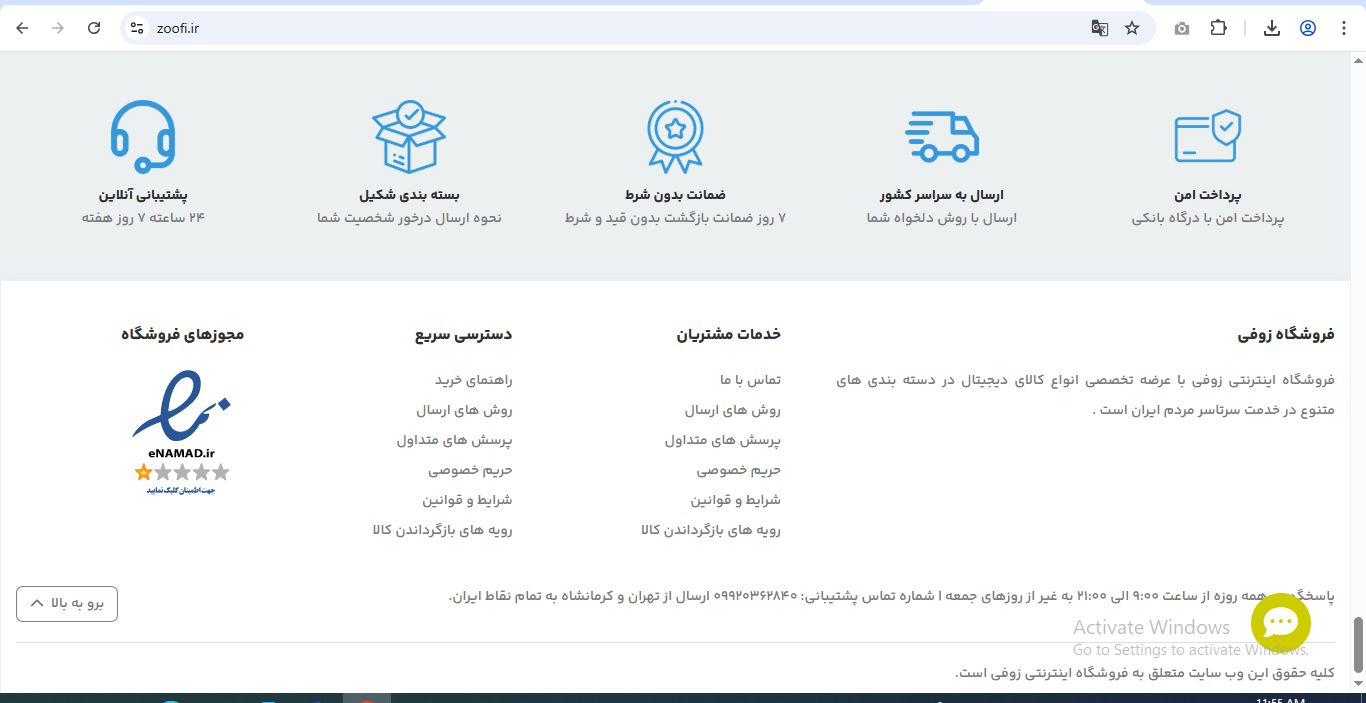The width and height of the screenshot is (1366, 703).
Task: Open the browser extensions puzzle icon
Action: pos(1218,28)
